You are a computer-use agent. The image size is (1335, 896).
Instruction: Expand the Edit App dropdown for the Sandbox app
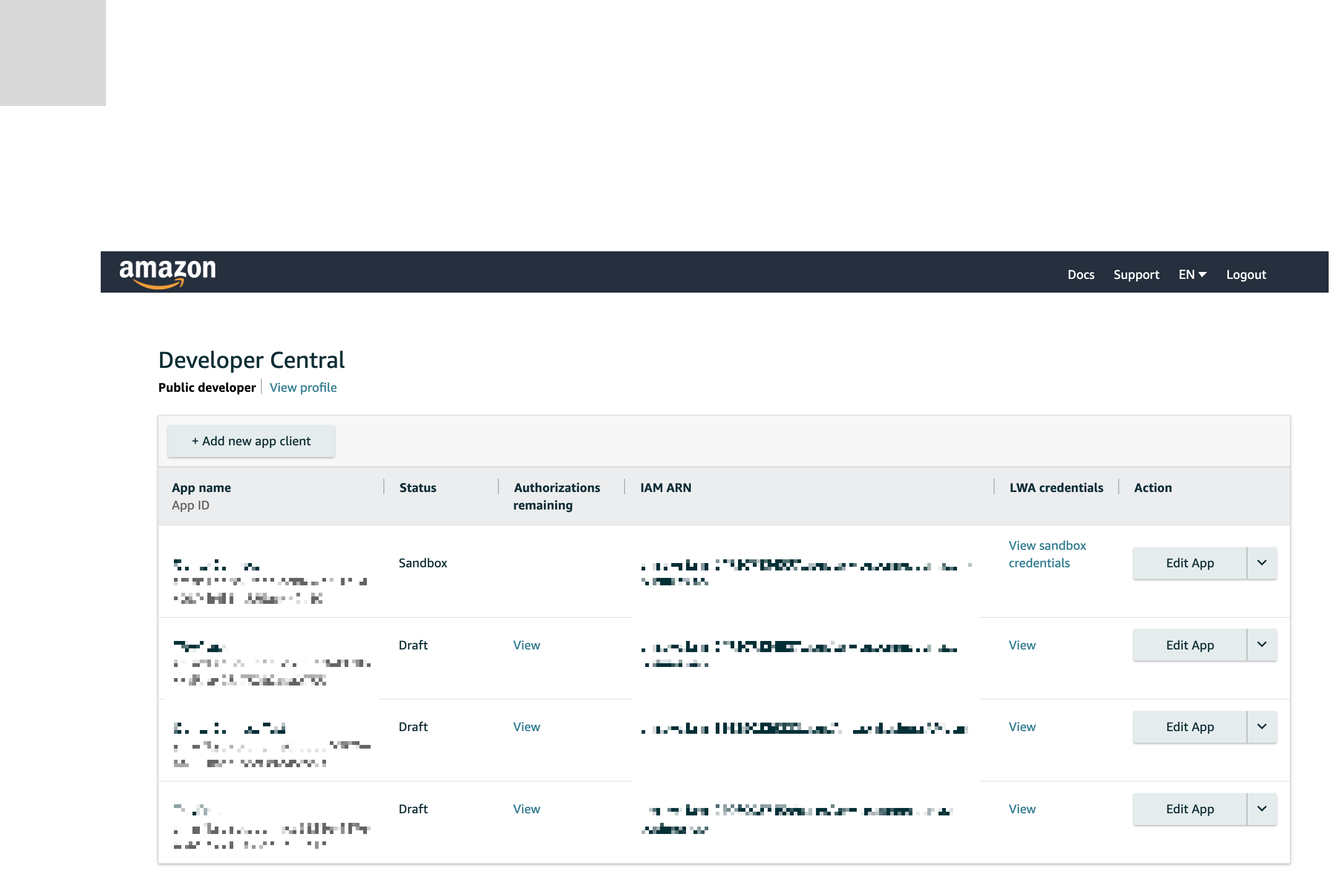tap(1261, 563)
